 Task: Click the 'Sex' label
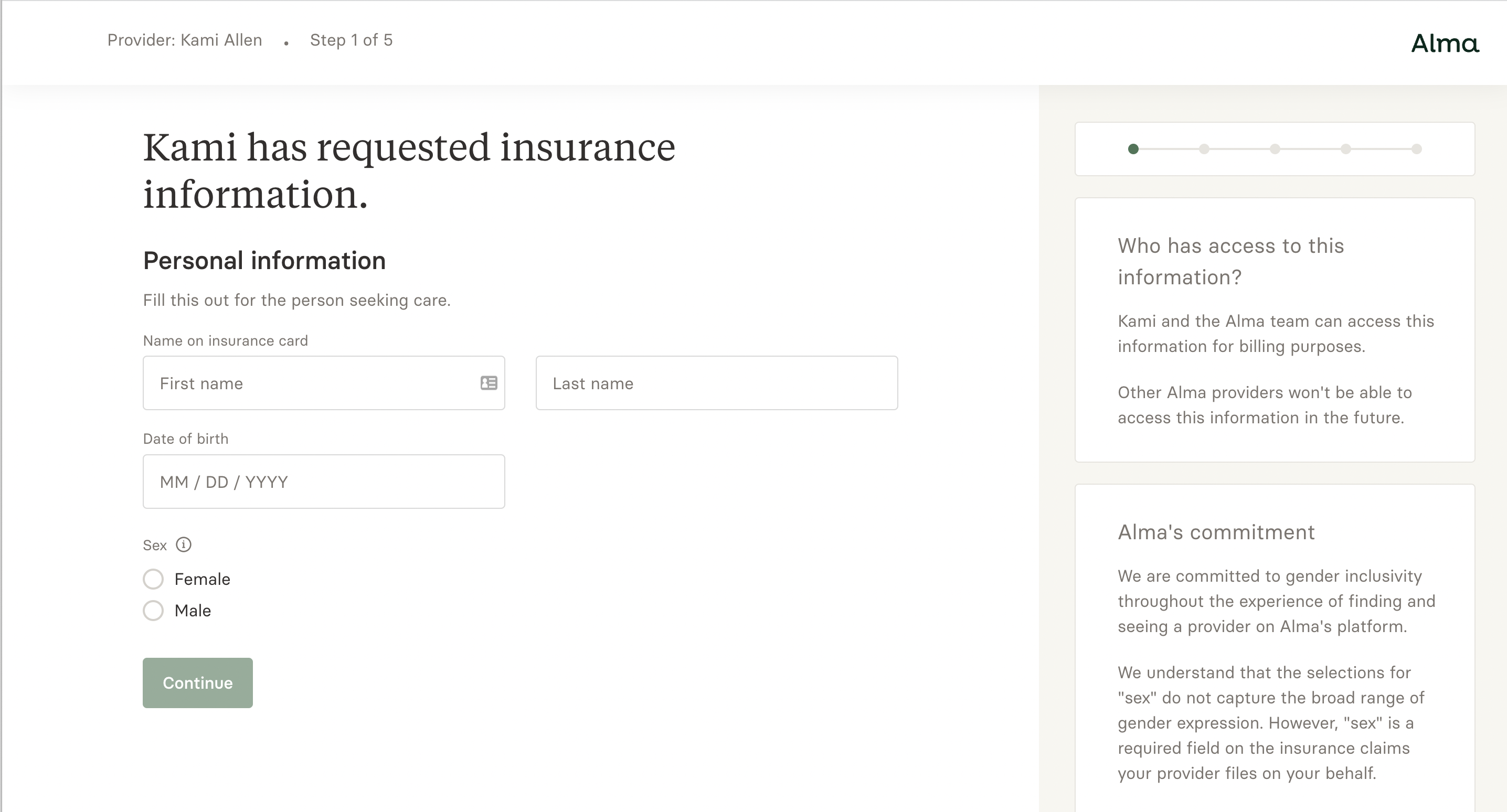[x=155, y=545]
